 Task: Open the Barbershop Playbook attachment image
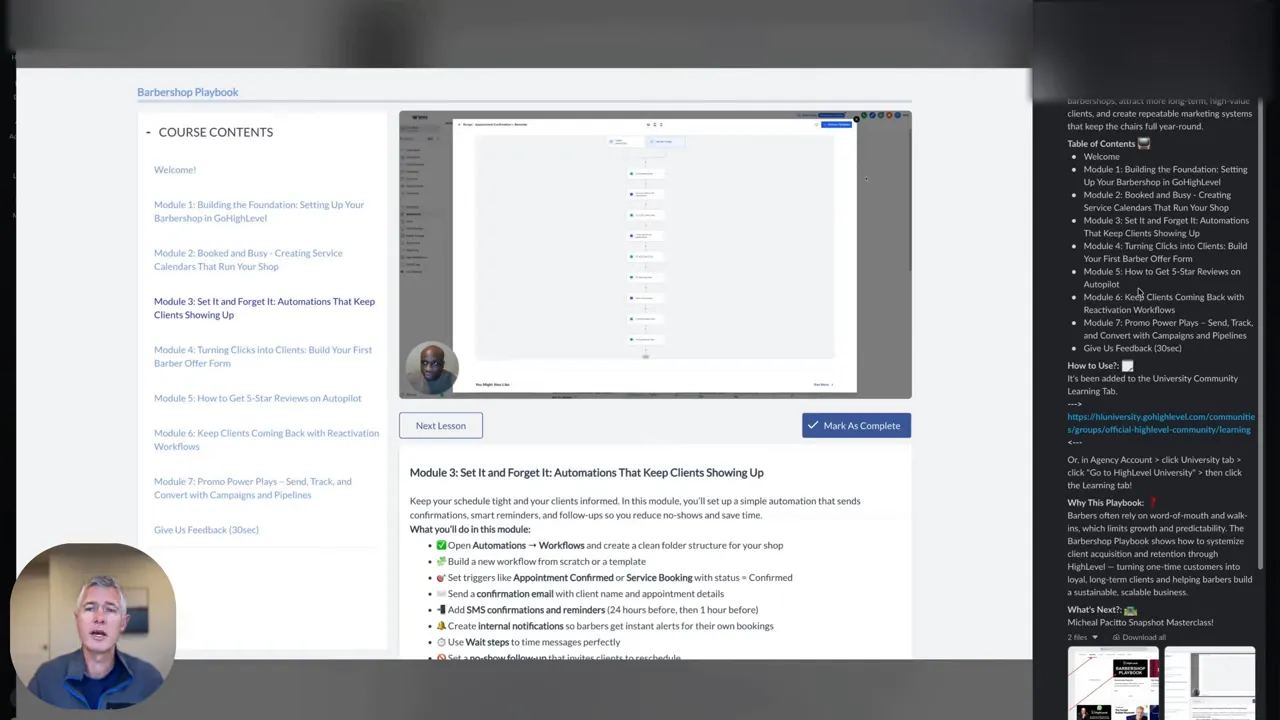(x=1113, y=683)
